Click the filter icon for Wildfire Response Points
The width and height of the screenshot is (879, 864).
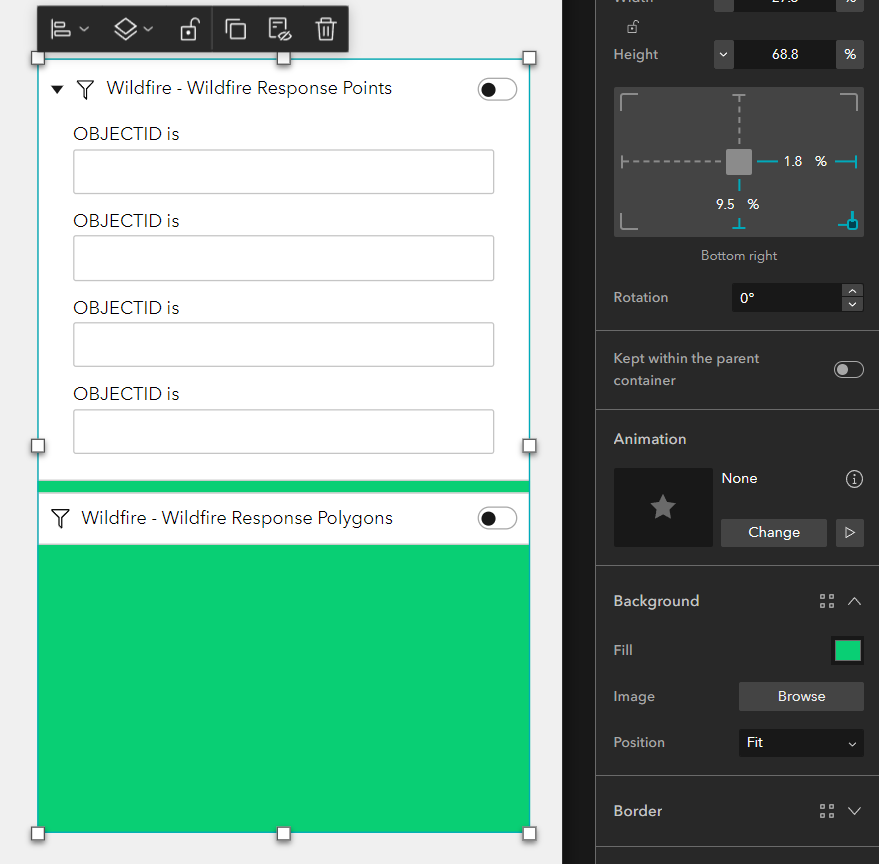pyautogui.click(x=85, y=89)
